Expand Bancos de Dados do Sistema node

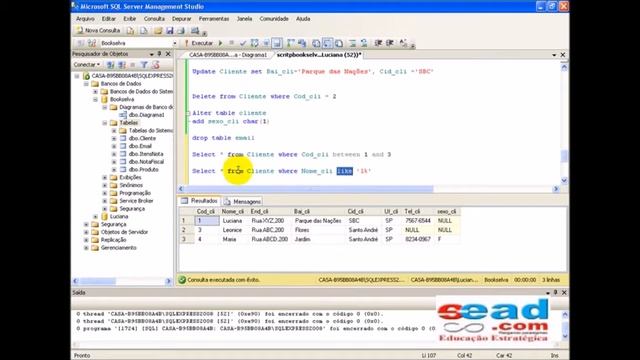96,91
